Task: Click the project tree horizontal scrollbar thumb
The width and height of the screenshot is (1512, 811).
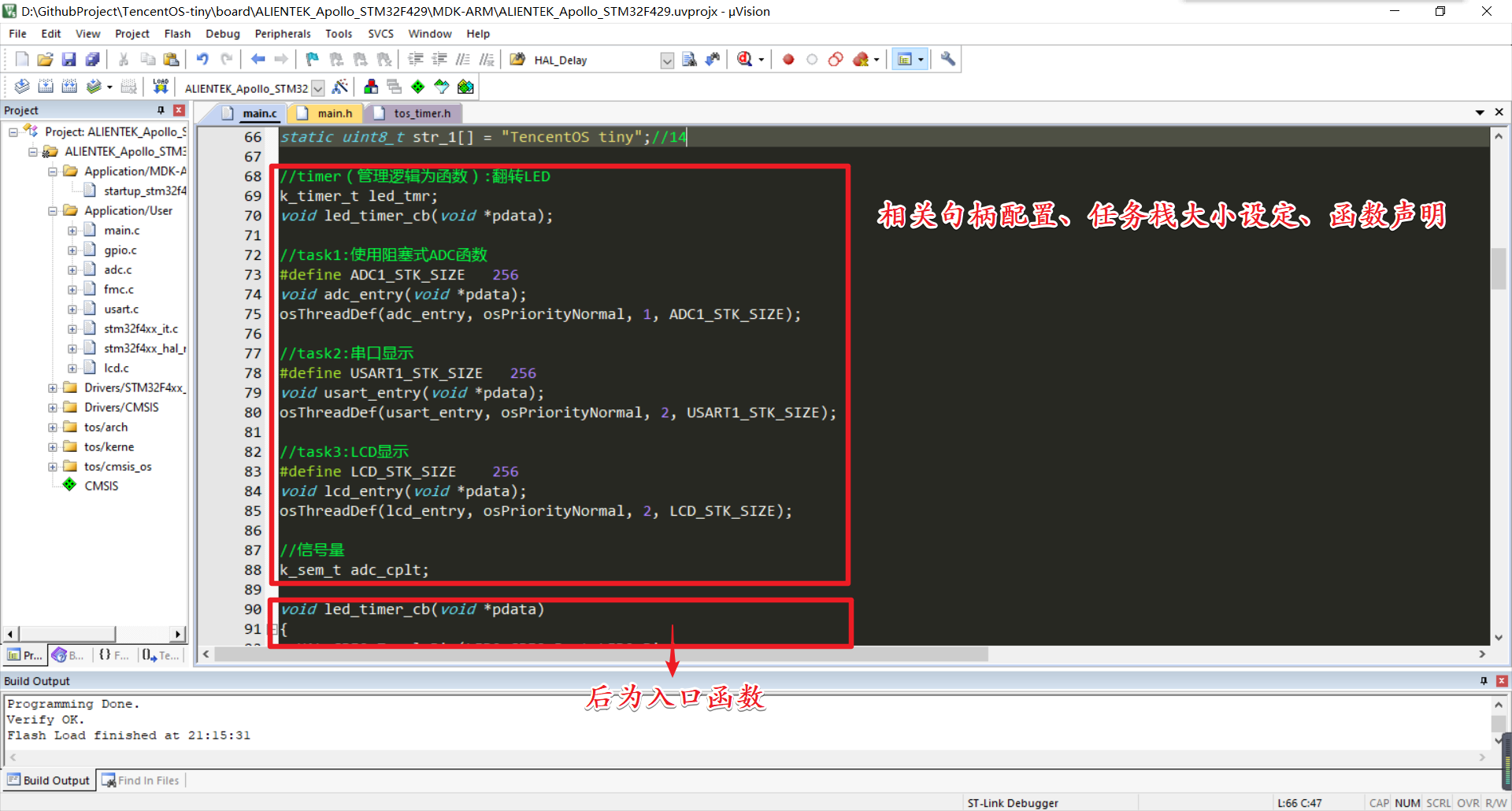Action: (x=68, y=634)
